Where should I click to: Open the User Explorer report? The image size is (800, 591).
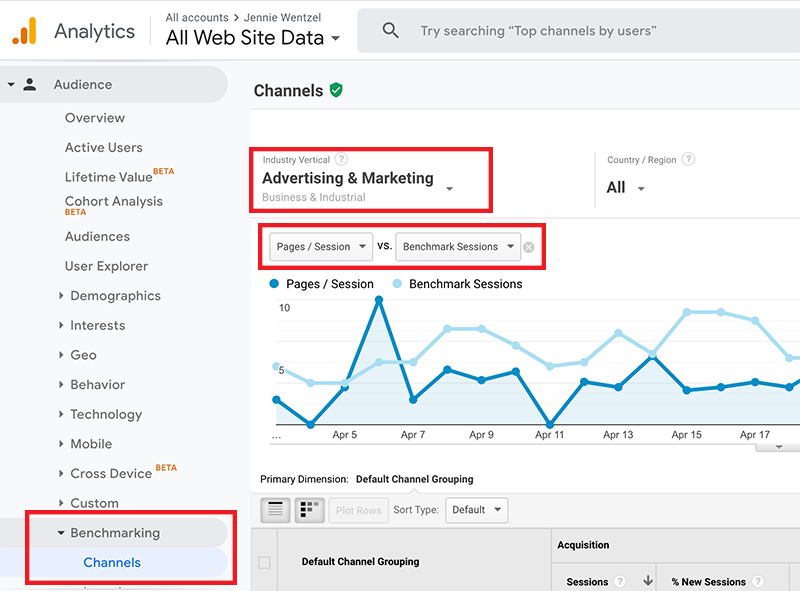point(106,266)
